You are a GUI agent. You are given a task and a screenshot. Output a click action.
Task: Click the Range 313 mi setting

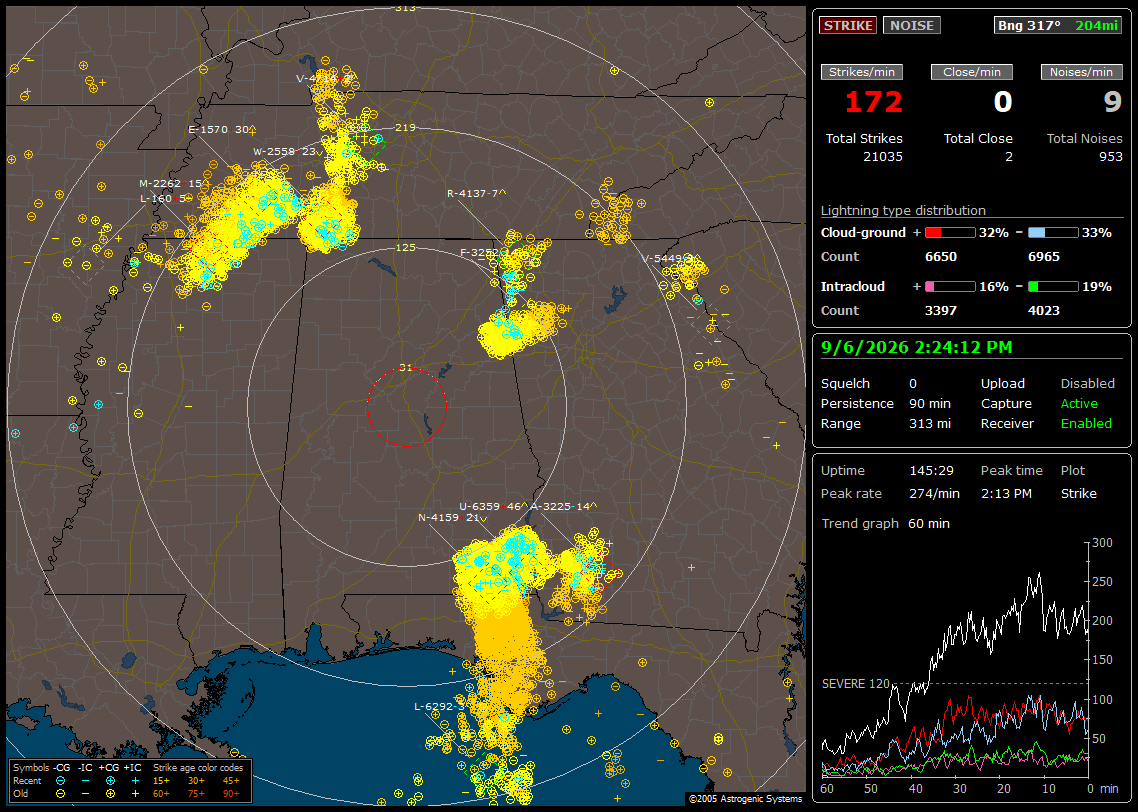885,423
